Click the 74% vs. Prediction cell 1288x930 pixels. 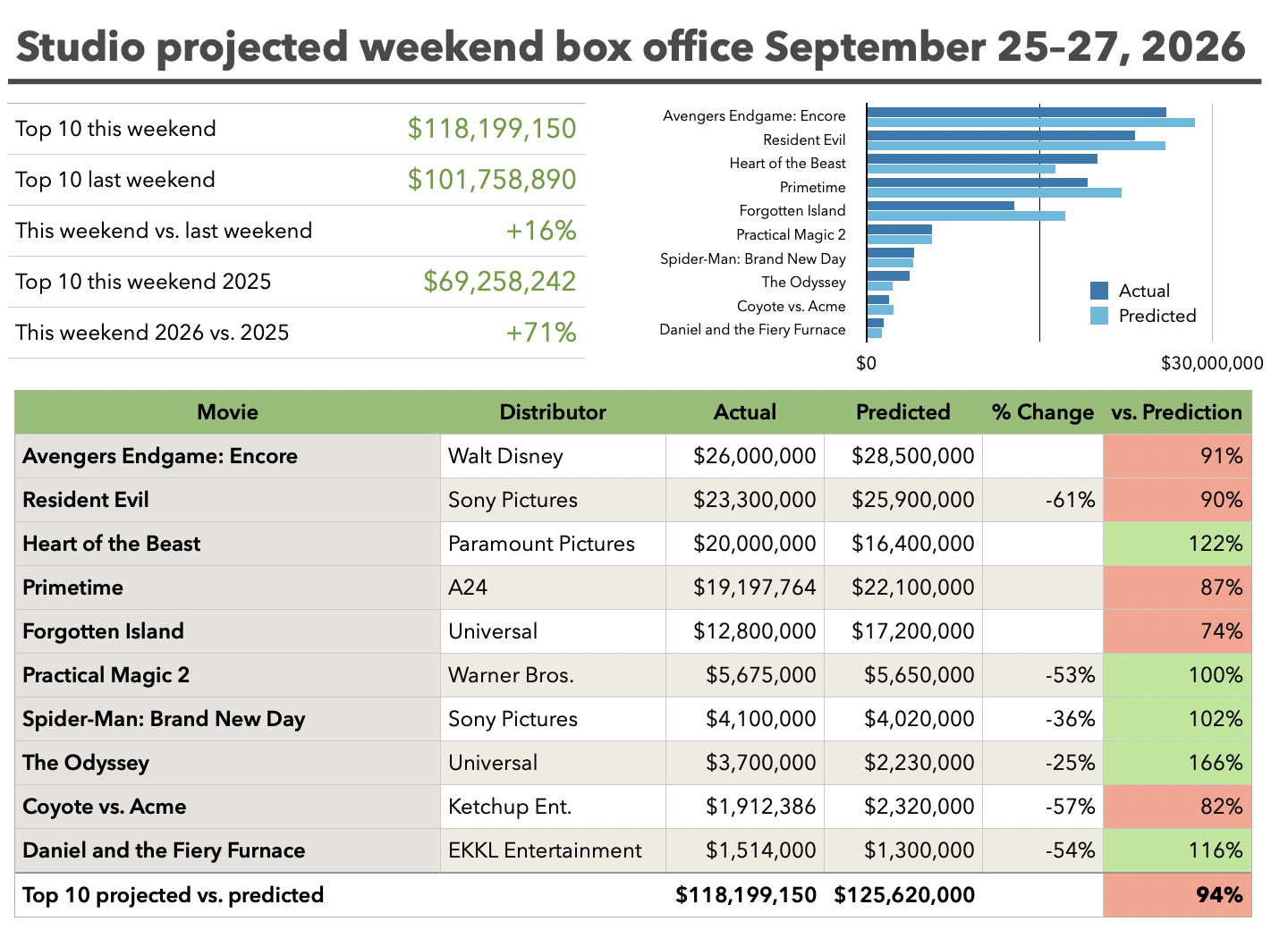click(1177, 631)
